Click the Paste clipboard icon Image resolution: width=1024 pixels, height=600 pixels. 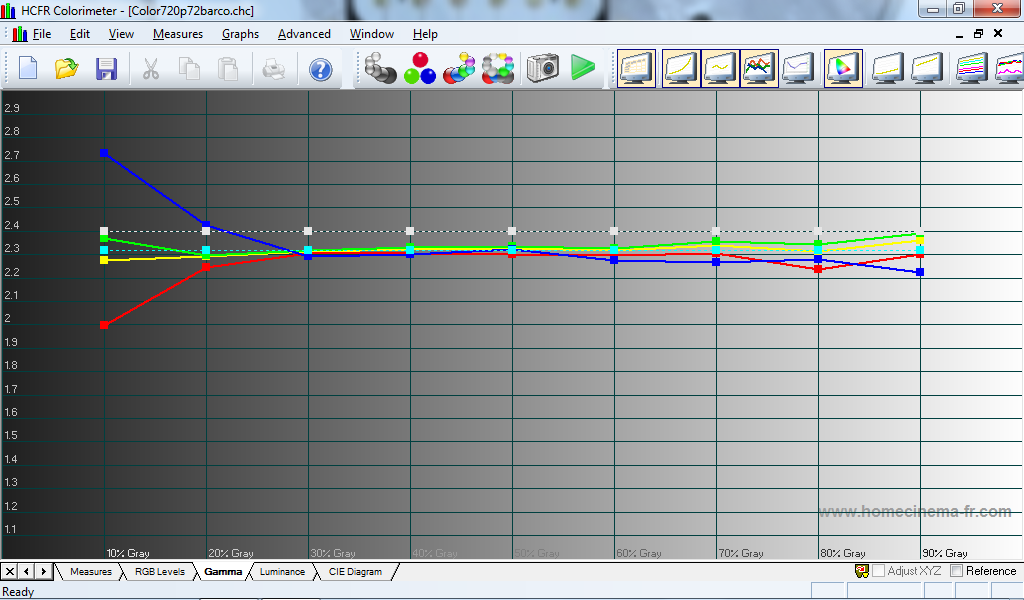click(228, 69)
